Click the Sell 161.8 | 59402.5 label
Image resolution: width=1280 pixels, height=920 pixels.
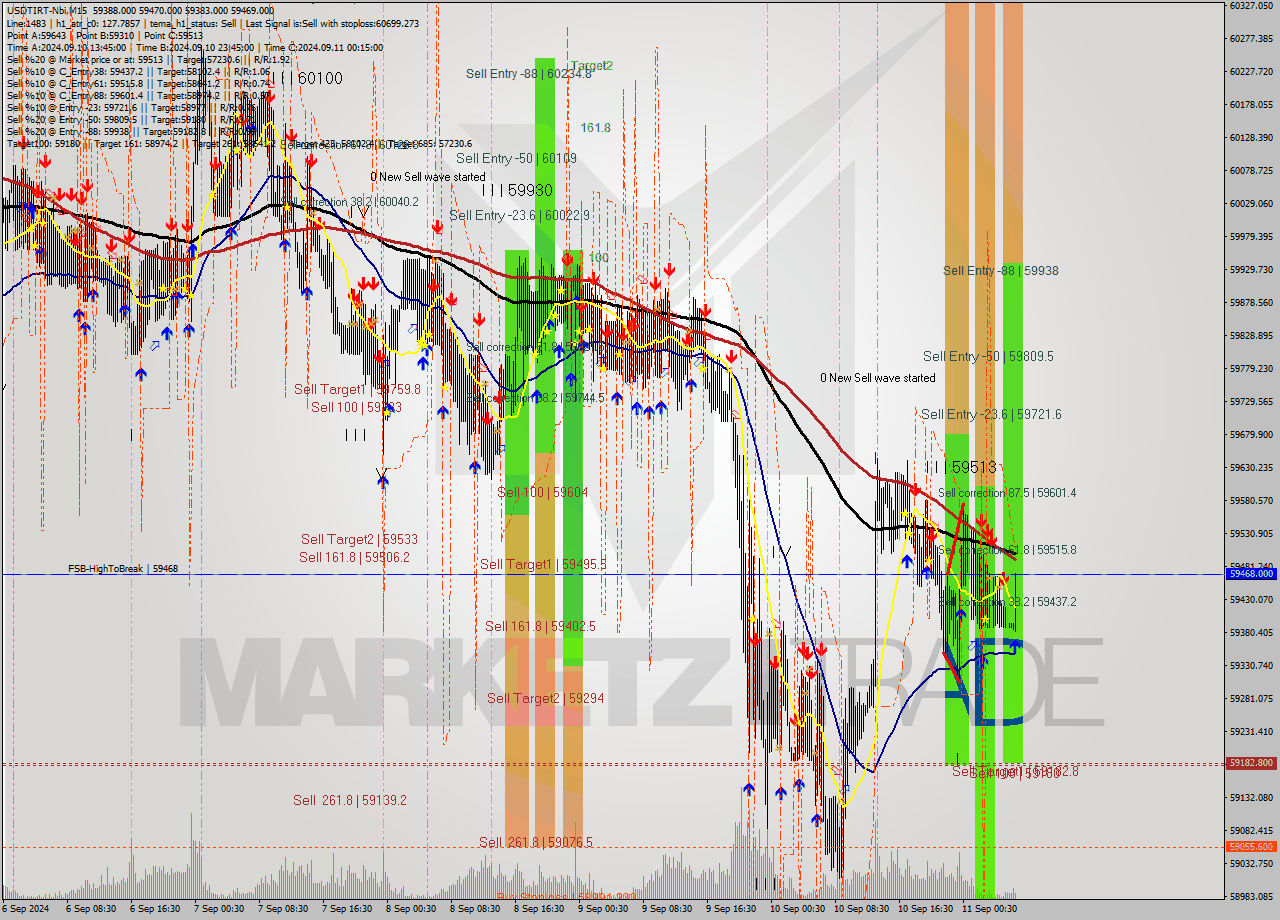(540, 626)
